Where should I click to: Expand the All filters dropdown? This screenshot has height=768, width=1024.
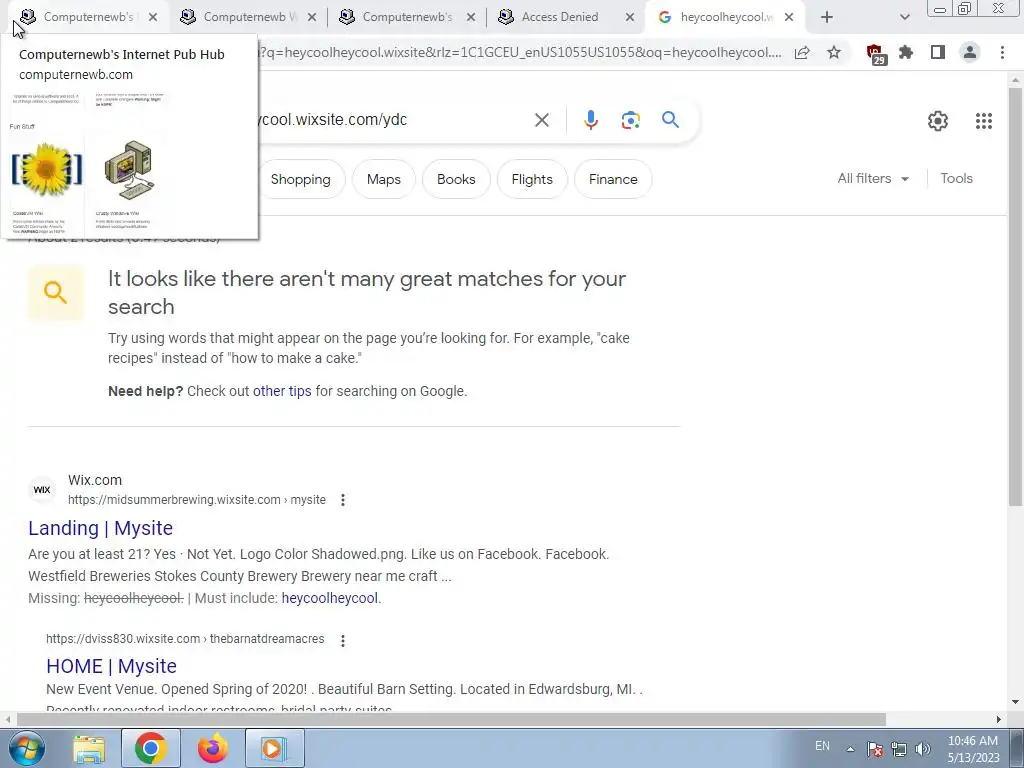tap(873, 178)
